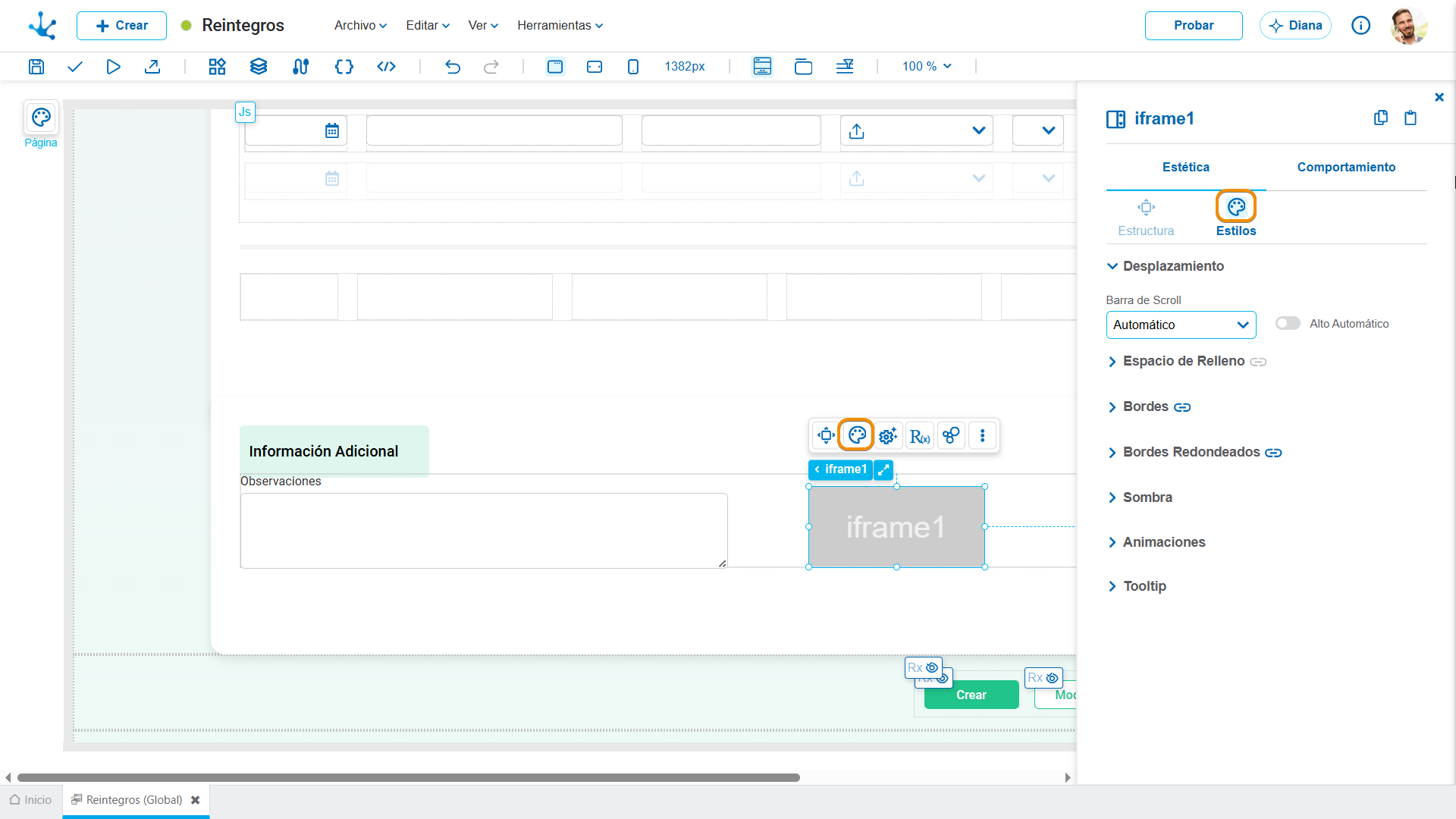Toggle Rx visibility eye on Crear button
Viewport: 1456px width, 819px height.
933,667
